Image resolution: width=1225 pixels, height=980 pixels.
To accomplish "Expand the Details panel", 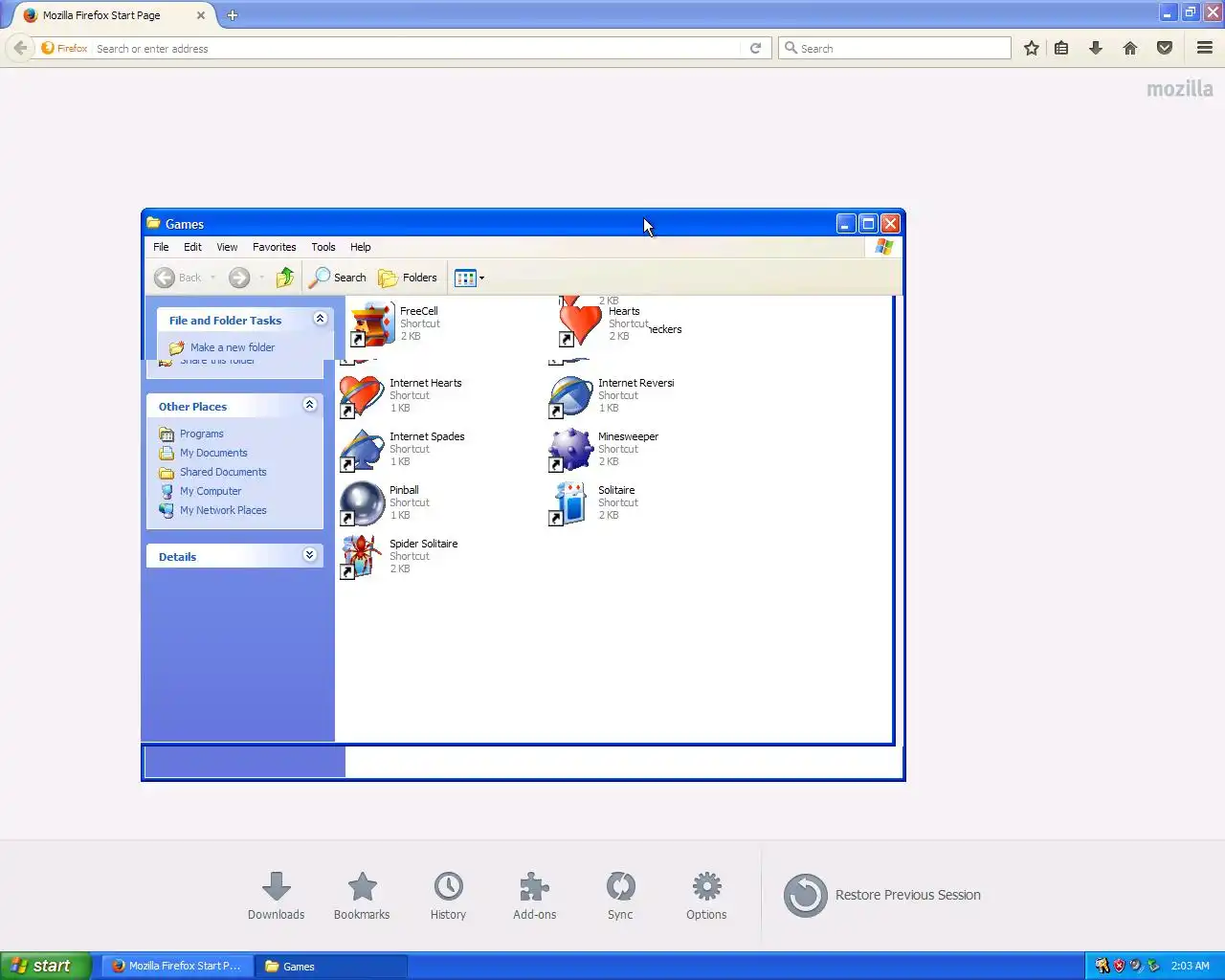I will 309,555.
